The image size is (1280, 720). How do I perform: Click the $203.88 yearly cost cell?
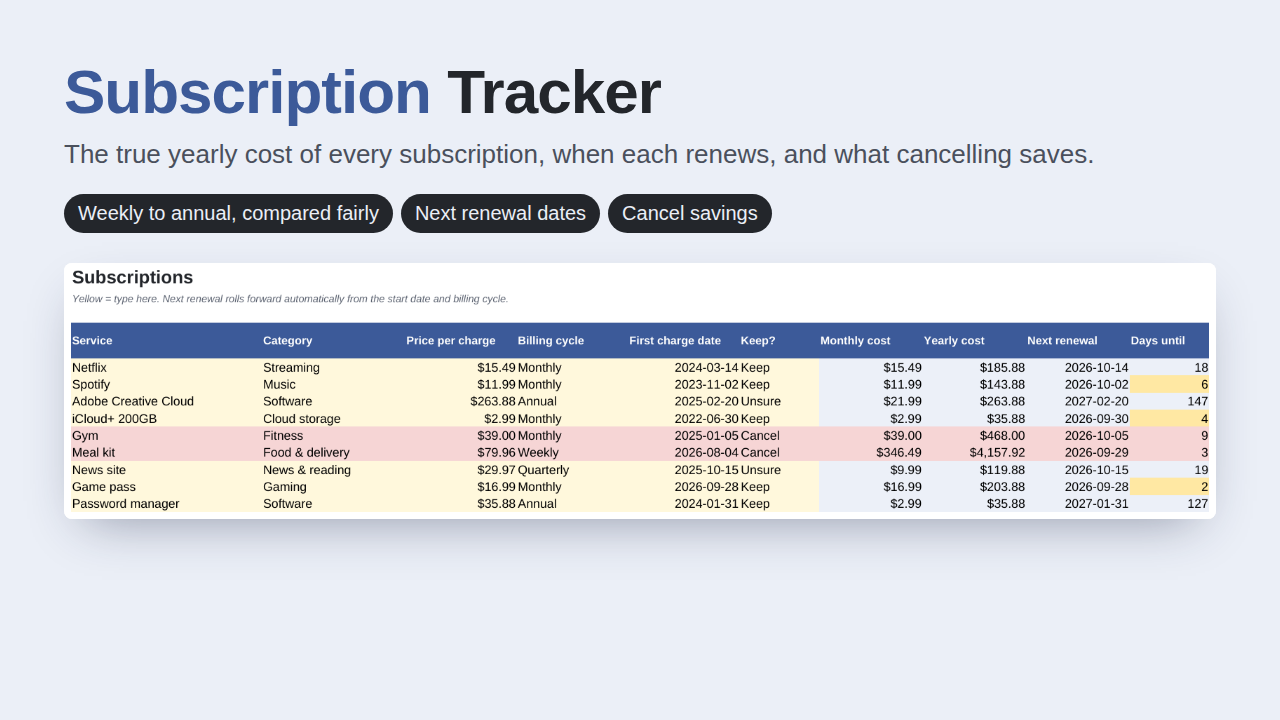click(974, 487)
